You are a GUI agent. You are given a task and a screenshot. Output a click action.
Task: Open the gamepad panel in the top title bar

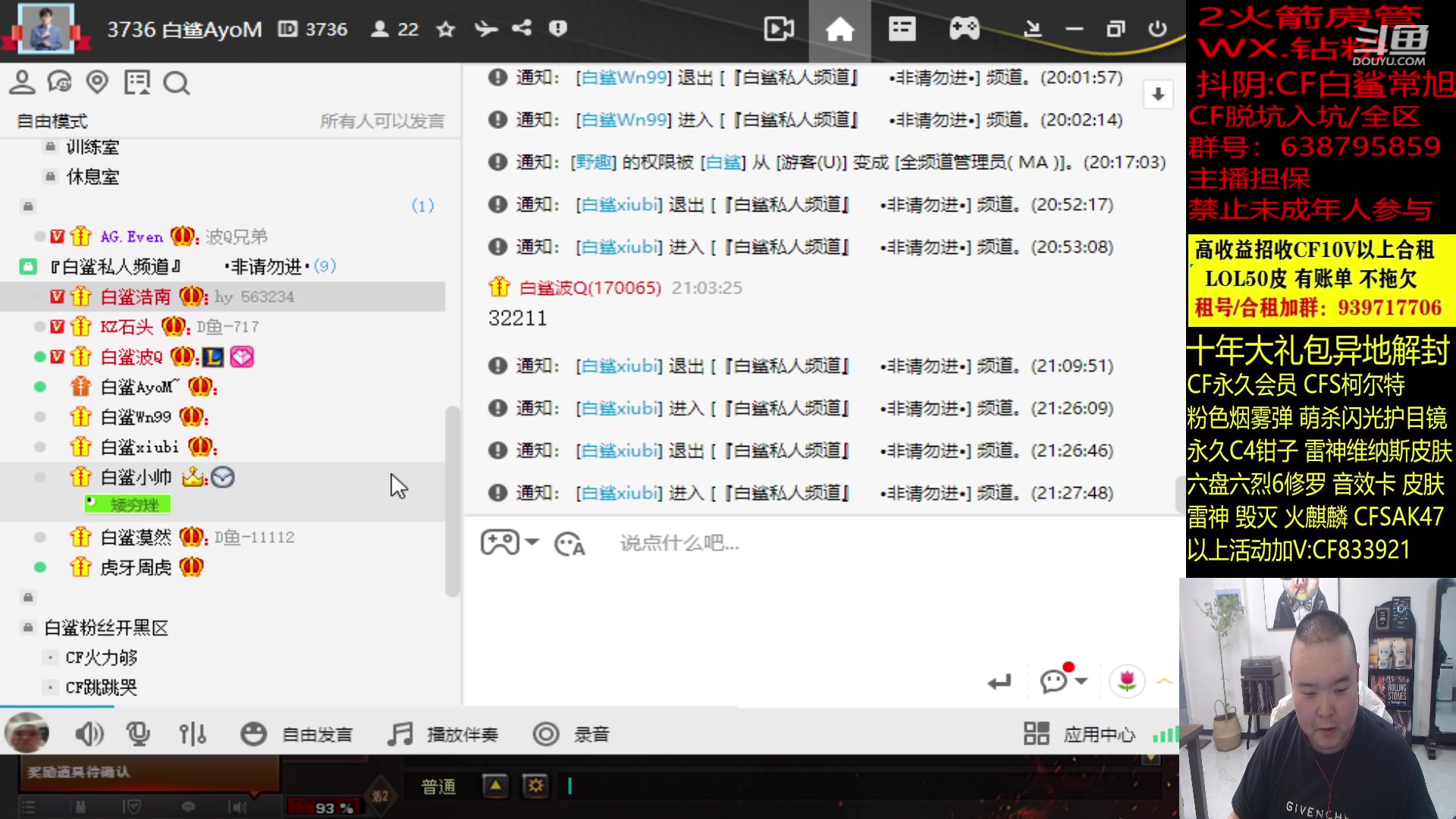[x=964, y=30]
